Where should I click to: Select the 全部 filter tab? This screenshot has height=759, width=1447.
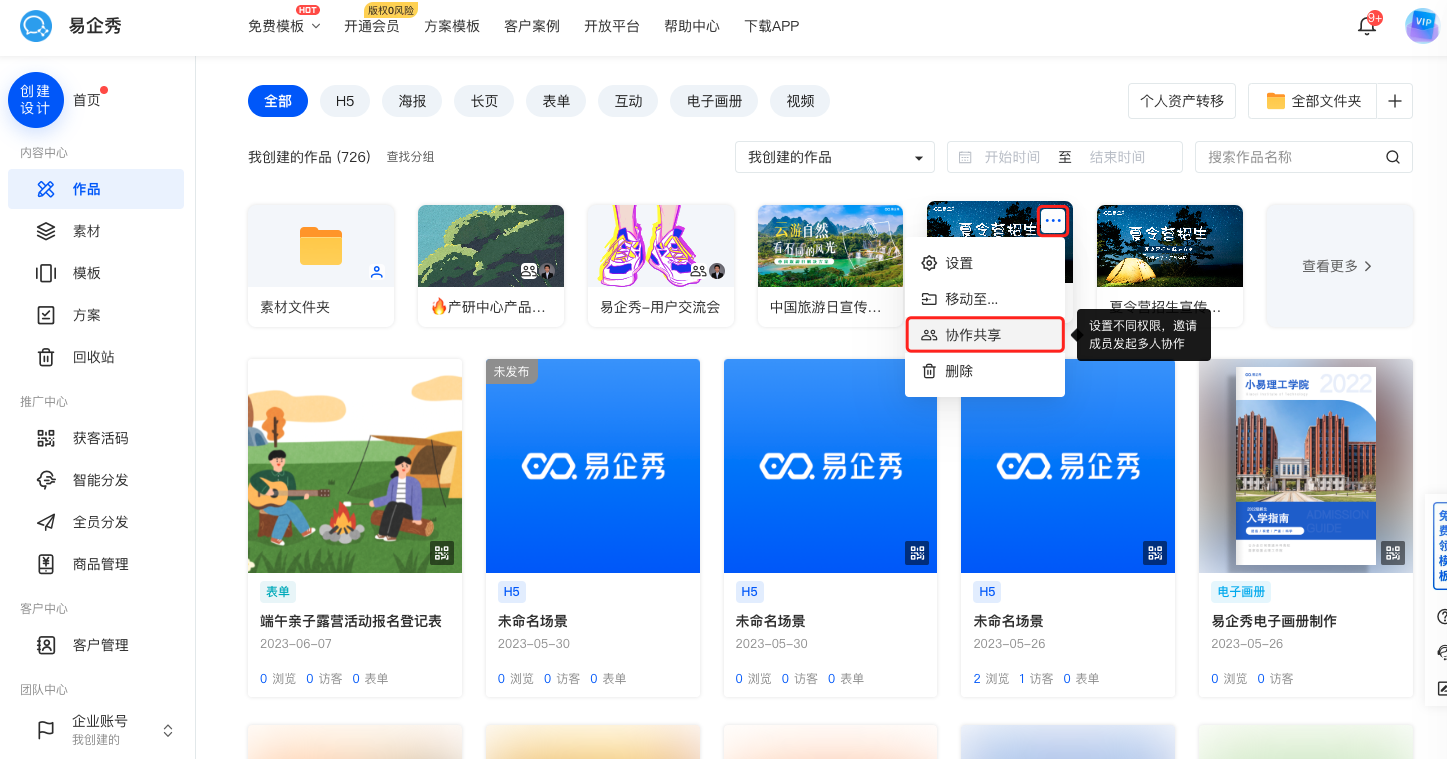[x=278, y=101]
